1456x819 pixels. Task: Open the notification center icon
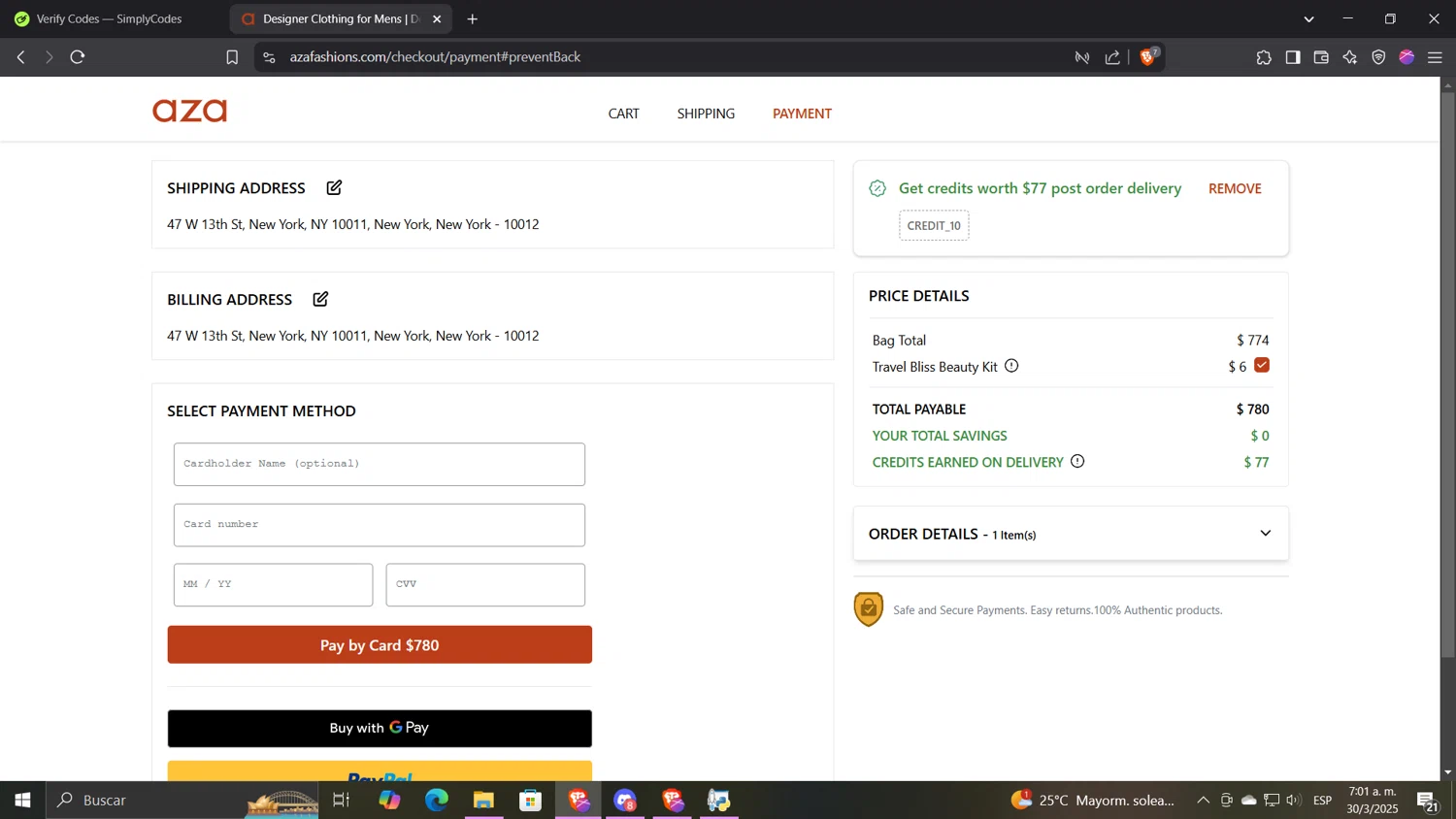[1428, 801]
